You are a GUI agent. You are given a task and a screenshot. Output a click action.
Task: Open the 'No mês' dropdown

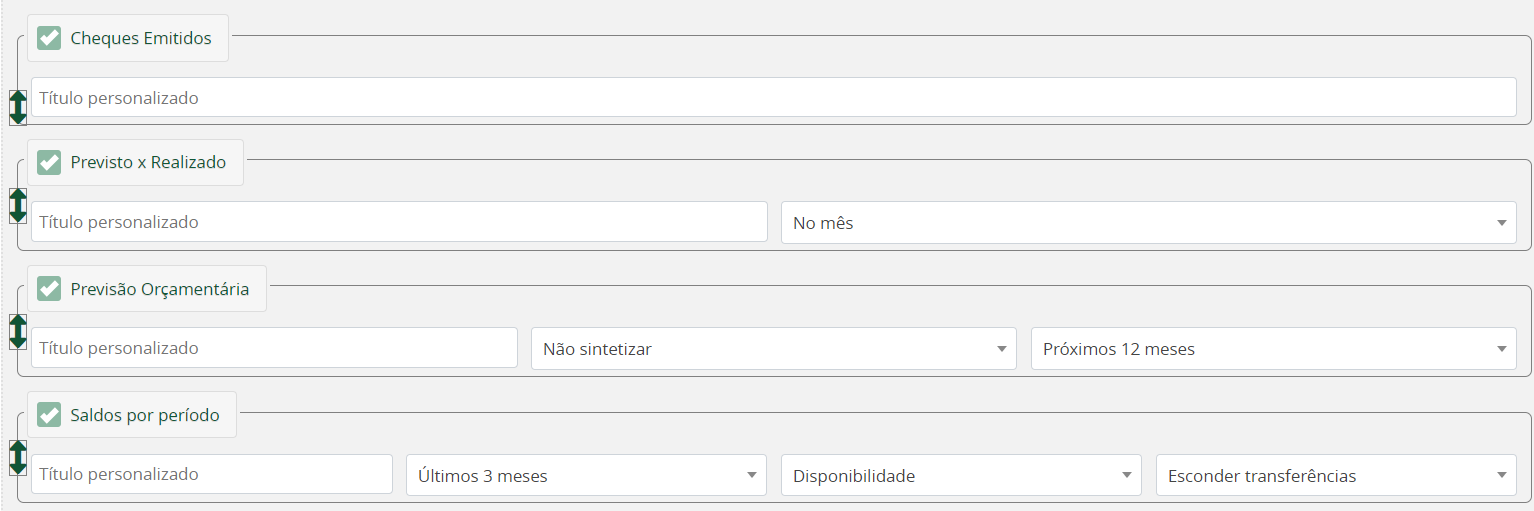coord(1149,222)
